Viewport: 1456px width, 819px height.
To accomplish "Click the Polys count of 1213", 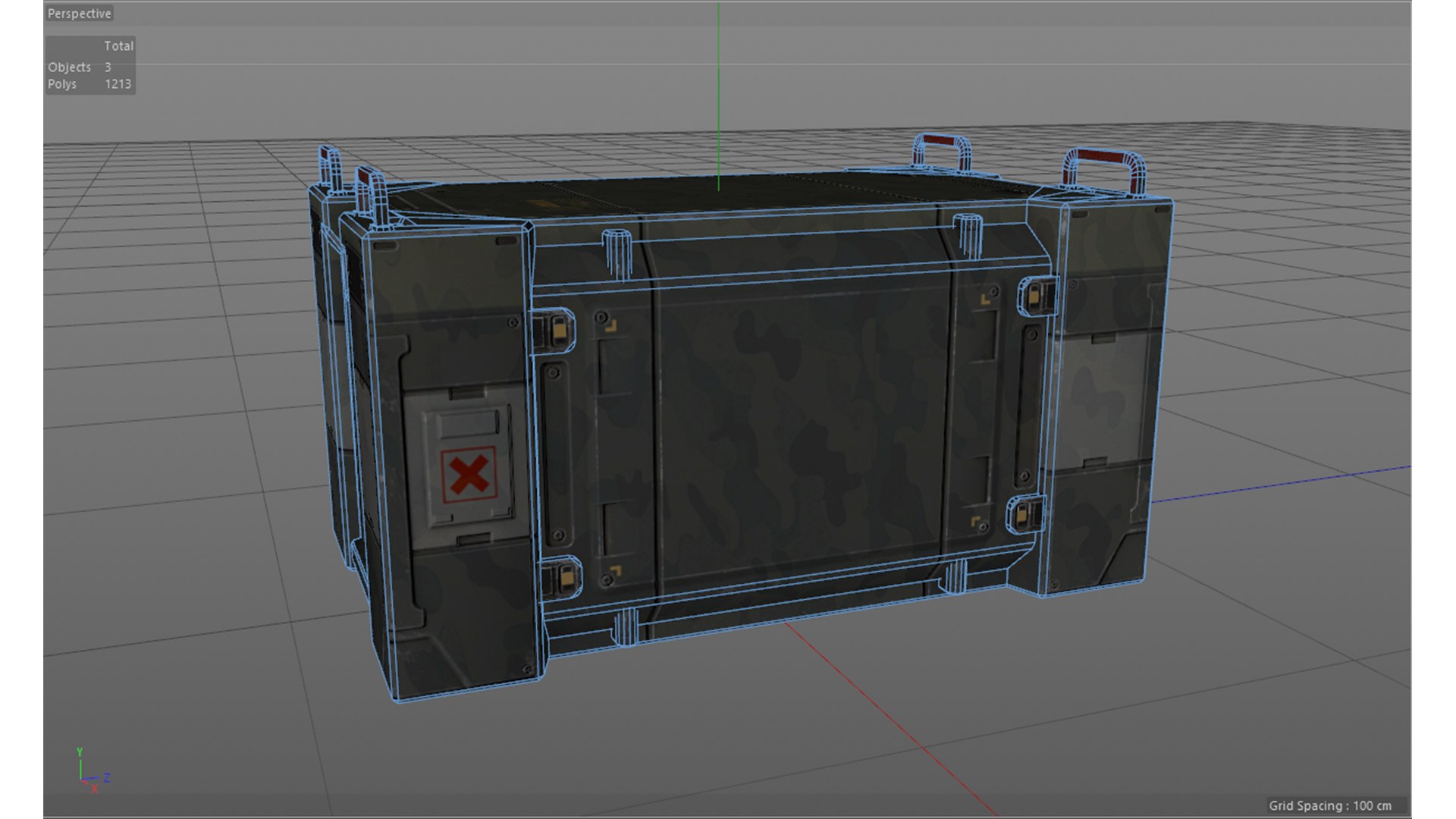I will click(x=118, y=84).
